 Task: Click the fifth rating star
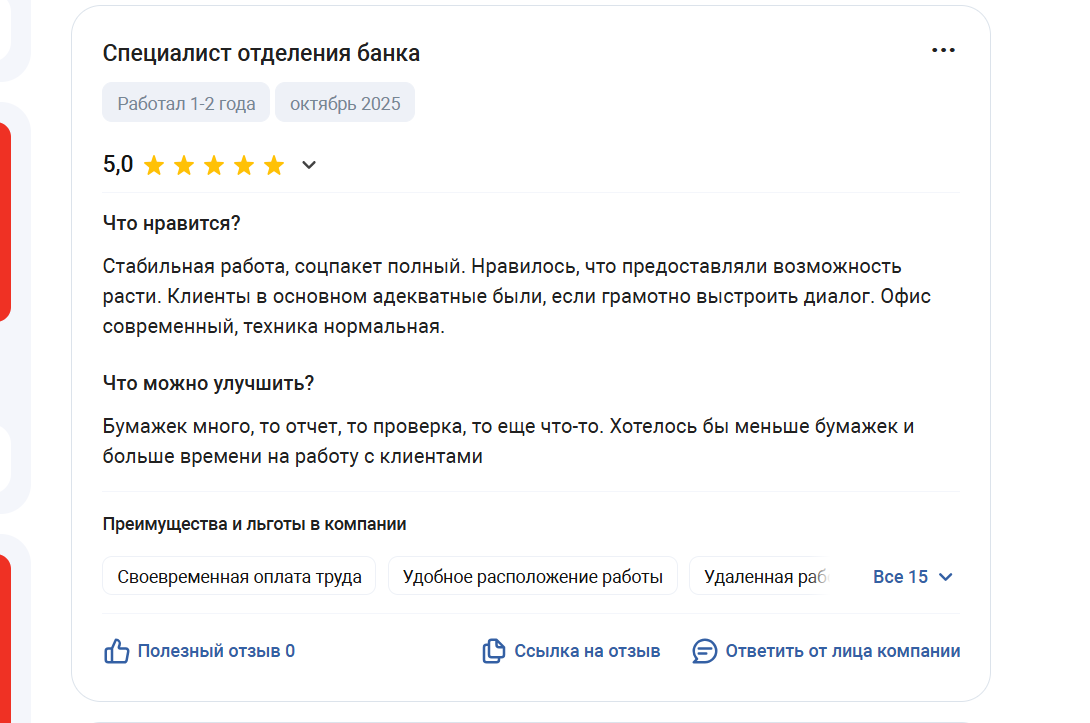click(x=274, y=165)
